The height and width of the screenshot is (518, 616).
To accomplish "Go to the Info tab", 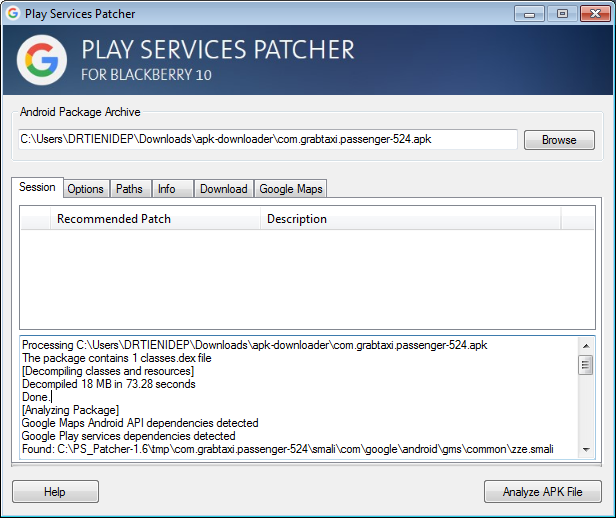I will (x=167, y=189).
